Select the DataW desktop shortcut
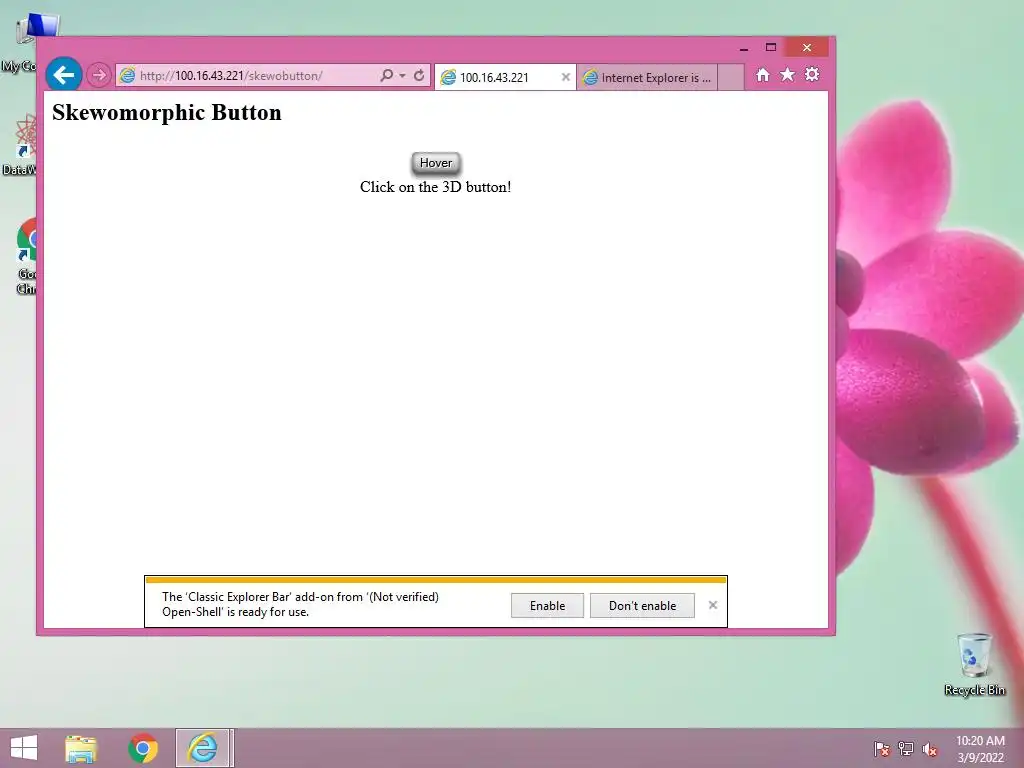 tap(20, 145)
